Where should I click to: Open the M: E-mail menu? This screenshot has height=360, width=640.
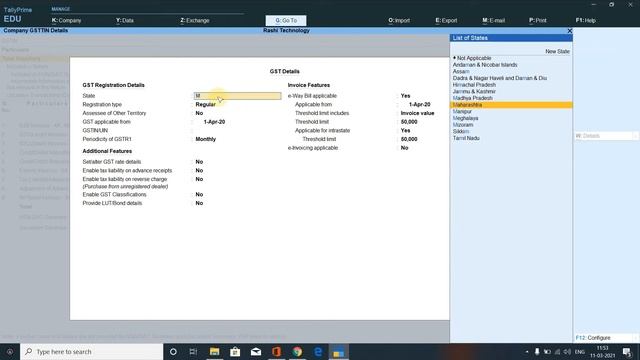tap(493, 20)
